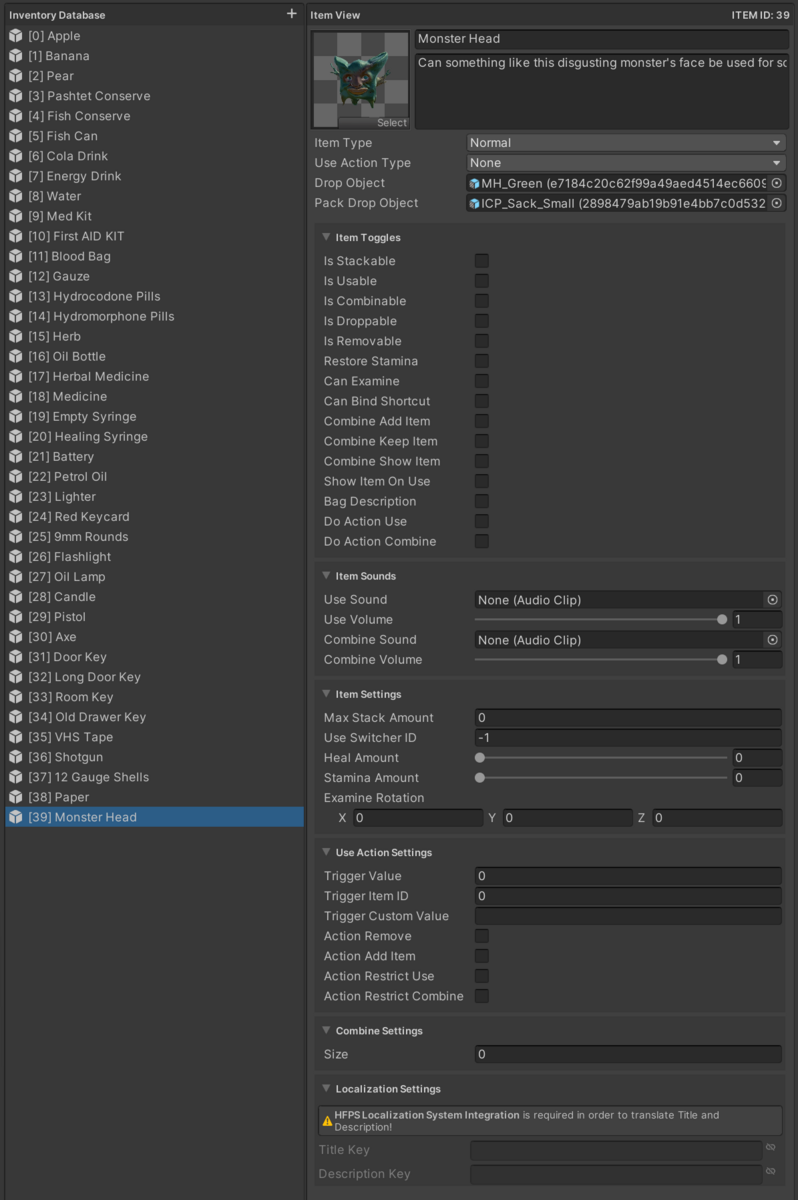Click the cube icon beside Flashlight
The width and height of the screenshot is (798, 1200).
[16, 557]
